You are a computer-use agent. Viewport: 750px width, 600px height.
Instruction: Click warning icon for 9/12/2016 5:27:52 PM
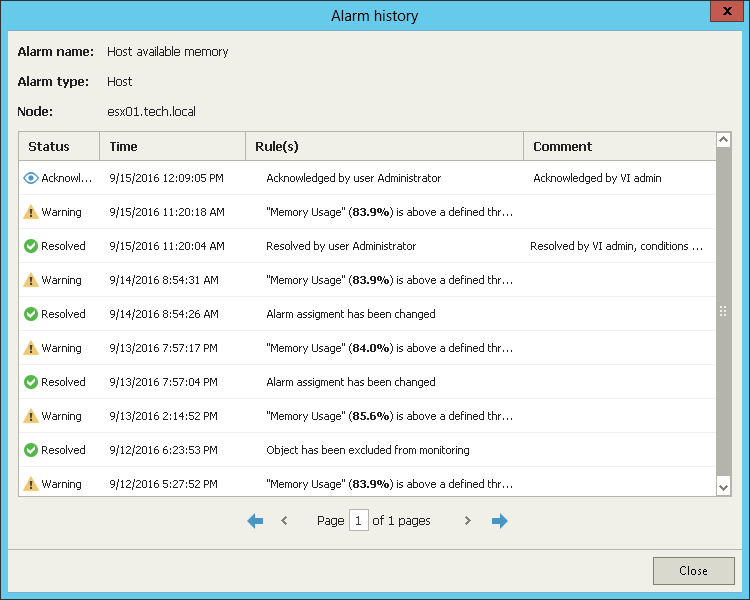[31, 484]
